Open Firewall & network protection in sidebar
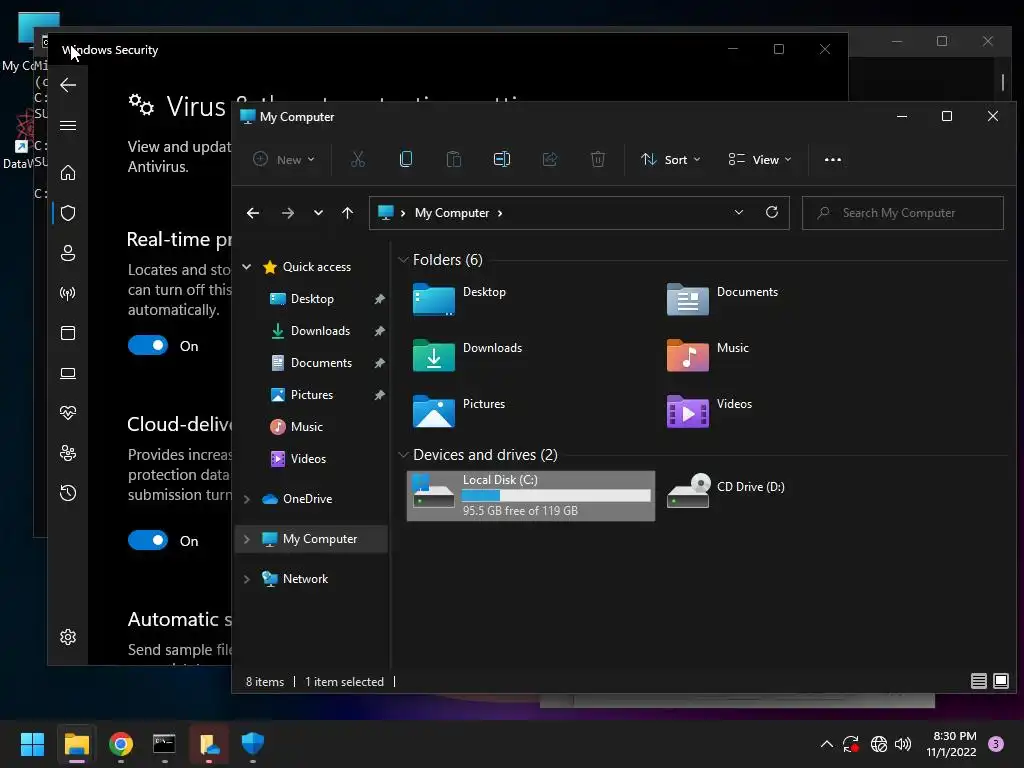 click(x=68, y=293)
